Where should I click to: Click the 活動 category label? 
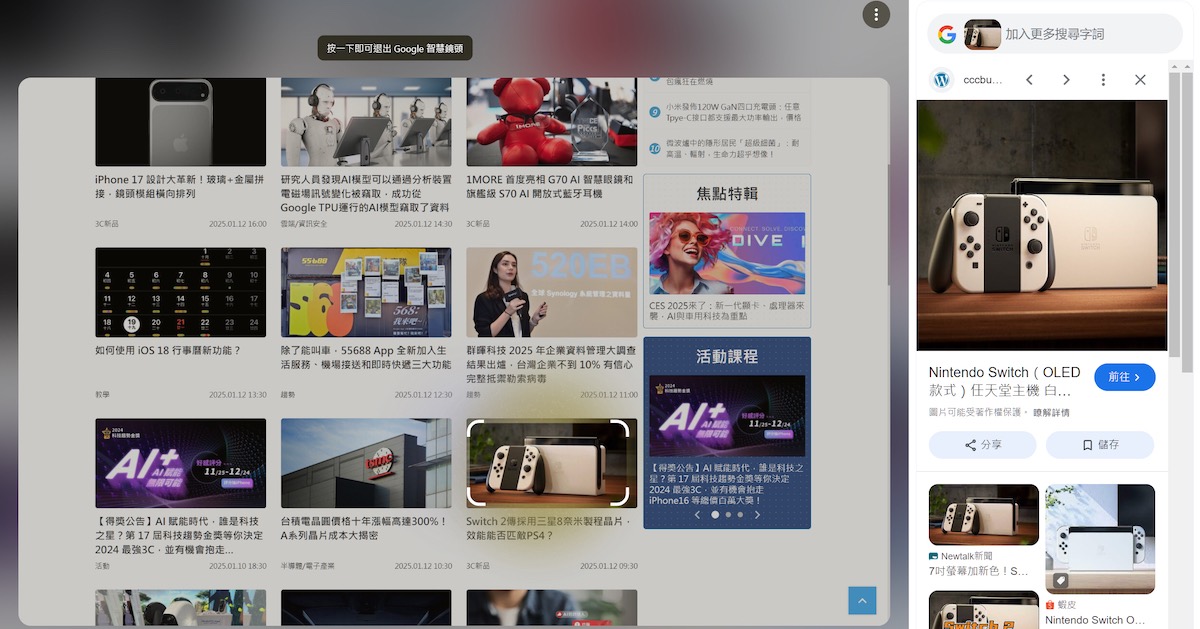pyautogui.click(x=103, y=566)
